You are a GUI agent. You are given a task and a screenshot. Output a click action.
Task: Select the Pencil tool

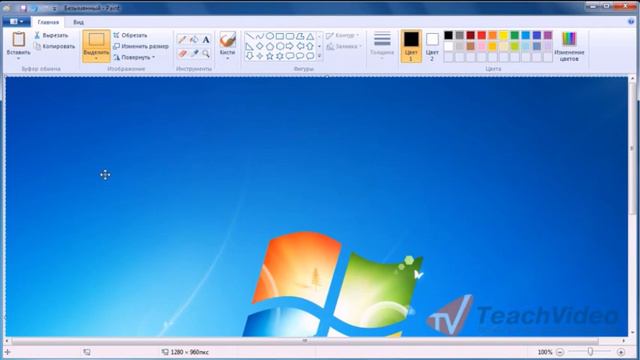click(182, 39)
